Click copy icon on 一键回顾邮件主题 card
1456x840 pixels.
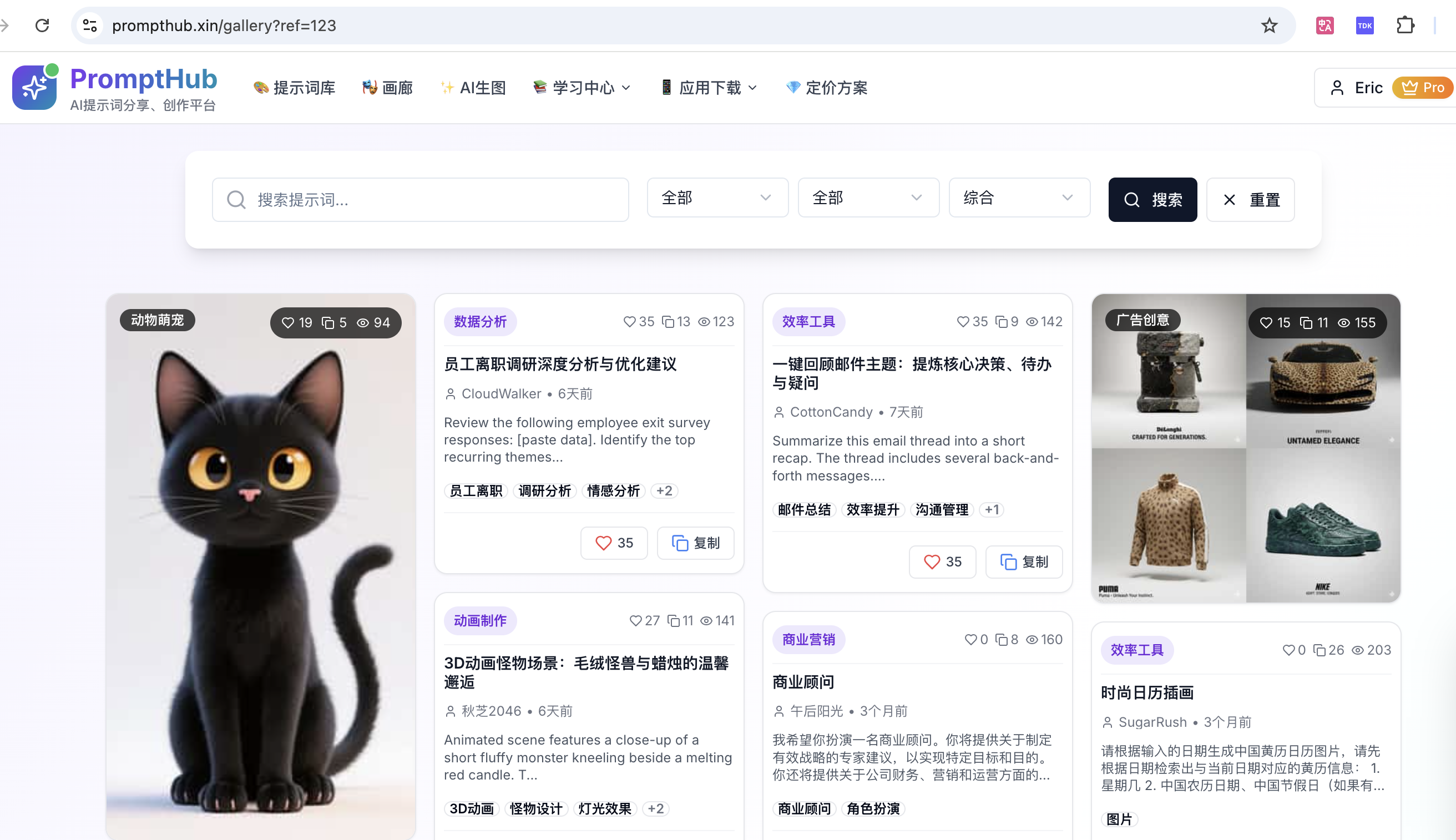[x=1023, y=561]
